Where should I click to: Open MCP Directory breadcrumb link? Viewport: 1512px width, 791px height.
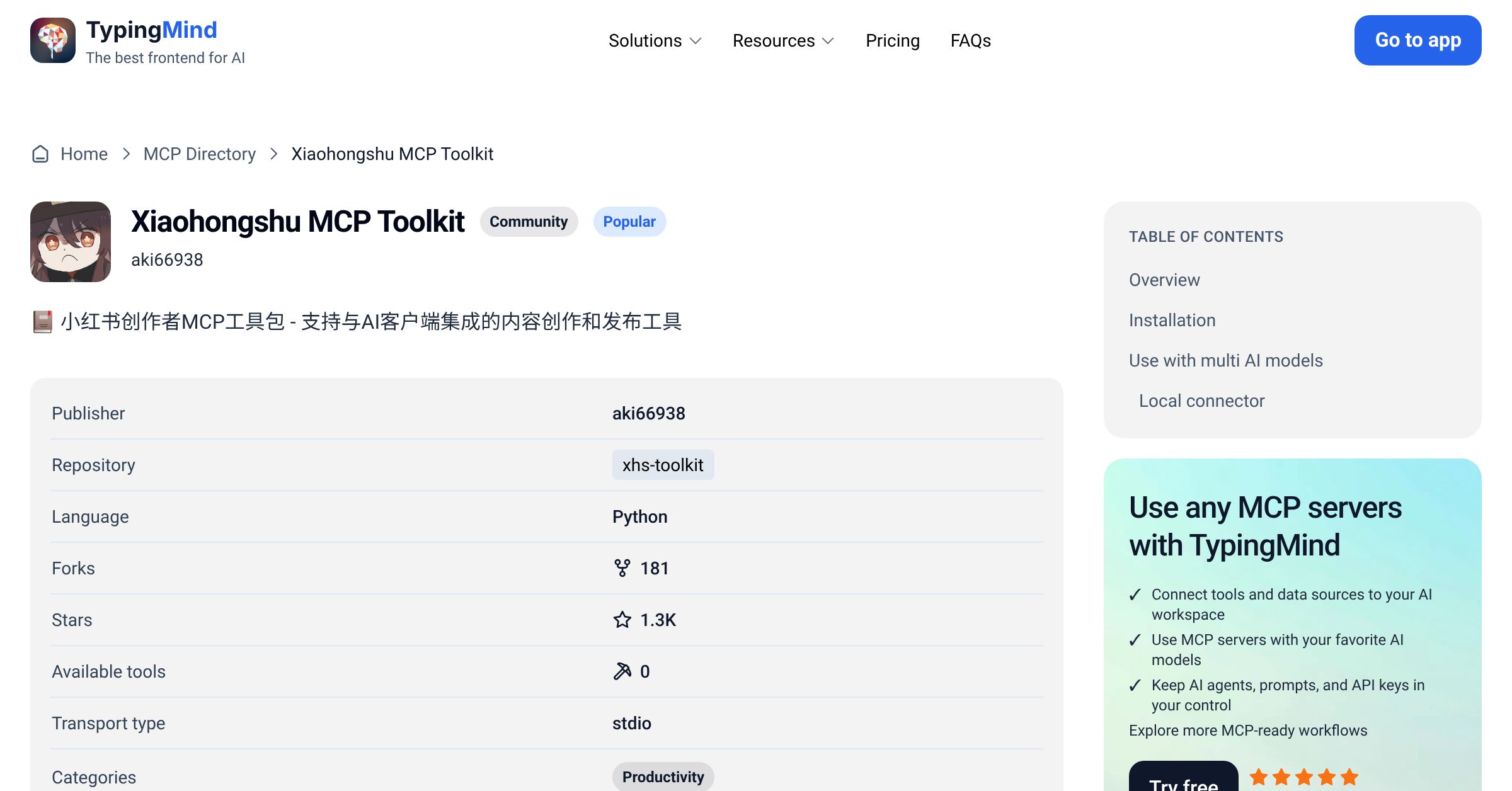click(200, 154)
